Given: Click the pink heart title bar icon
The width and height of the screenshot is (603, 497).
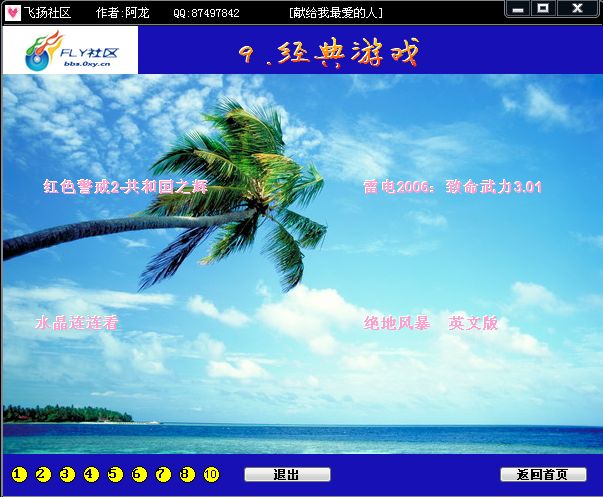Looking at the screenshot, I should (13, 13).
